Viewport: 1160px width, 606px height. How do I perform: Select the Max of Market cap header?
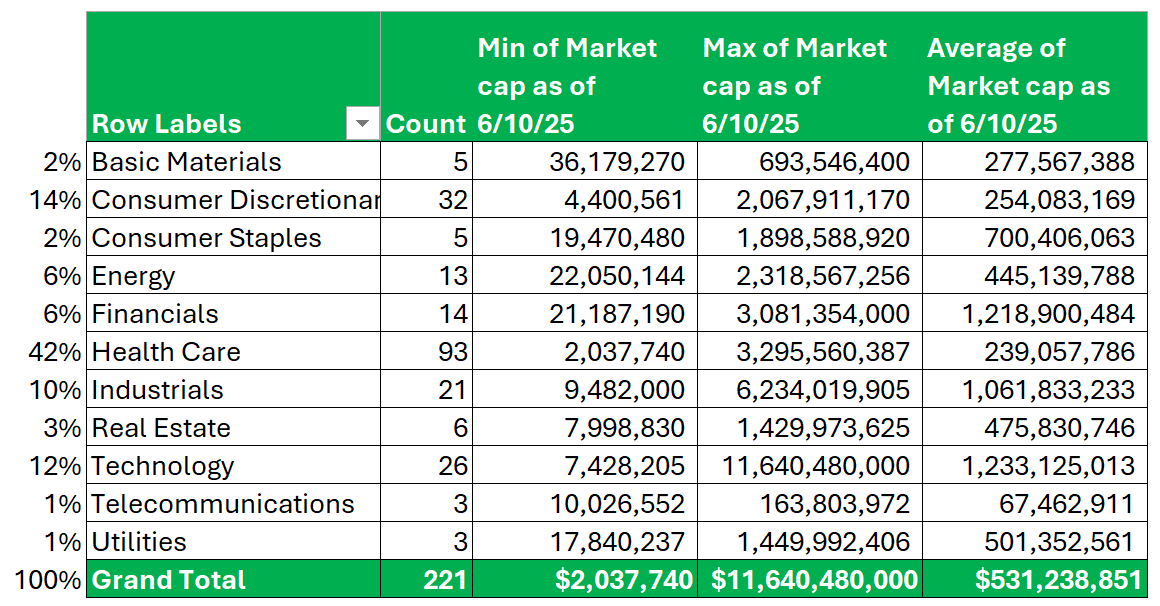(809, 76)
